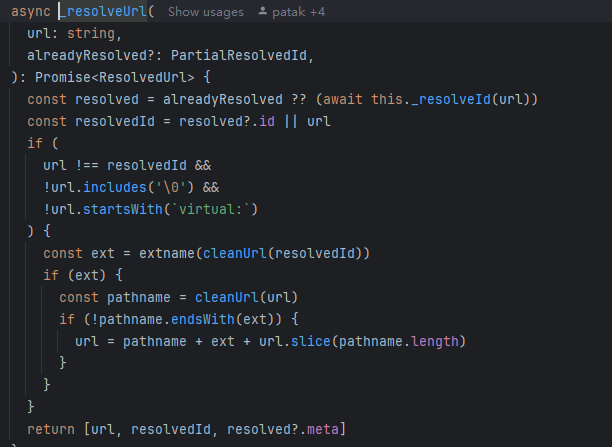The height and width of the screenshot is (447, 612).
Task: Click the patak +4 author hint
Action: 297,12
